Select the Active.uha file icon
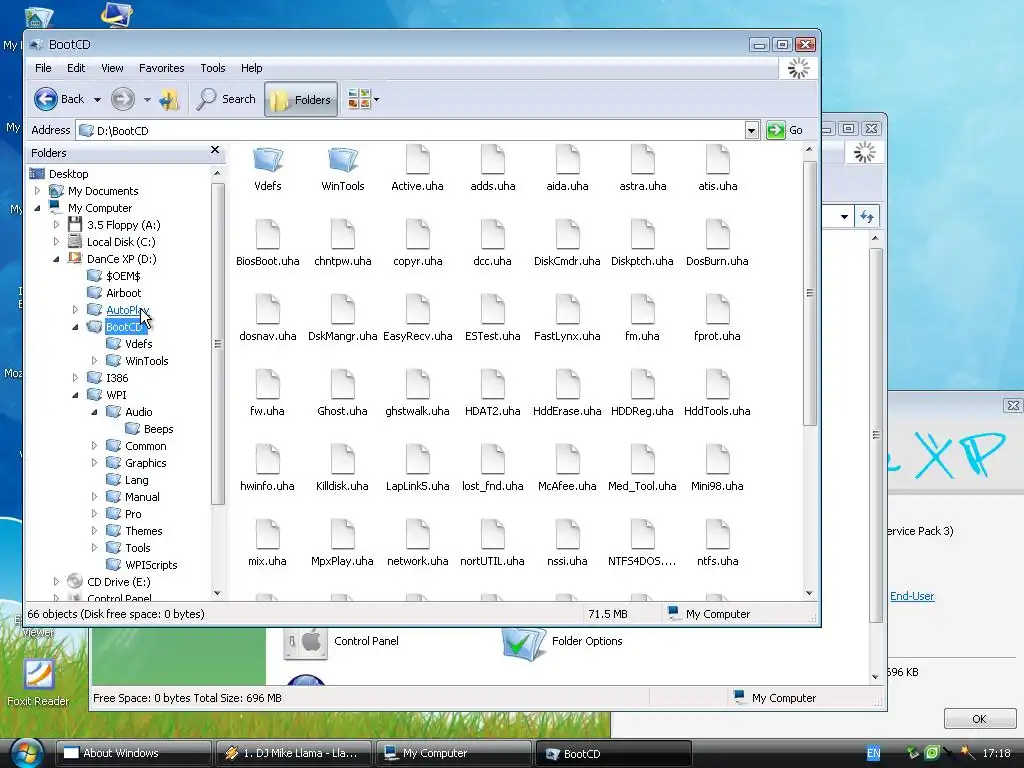 (x=418, y=160)
